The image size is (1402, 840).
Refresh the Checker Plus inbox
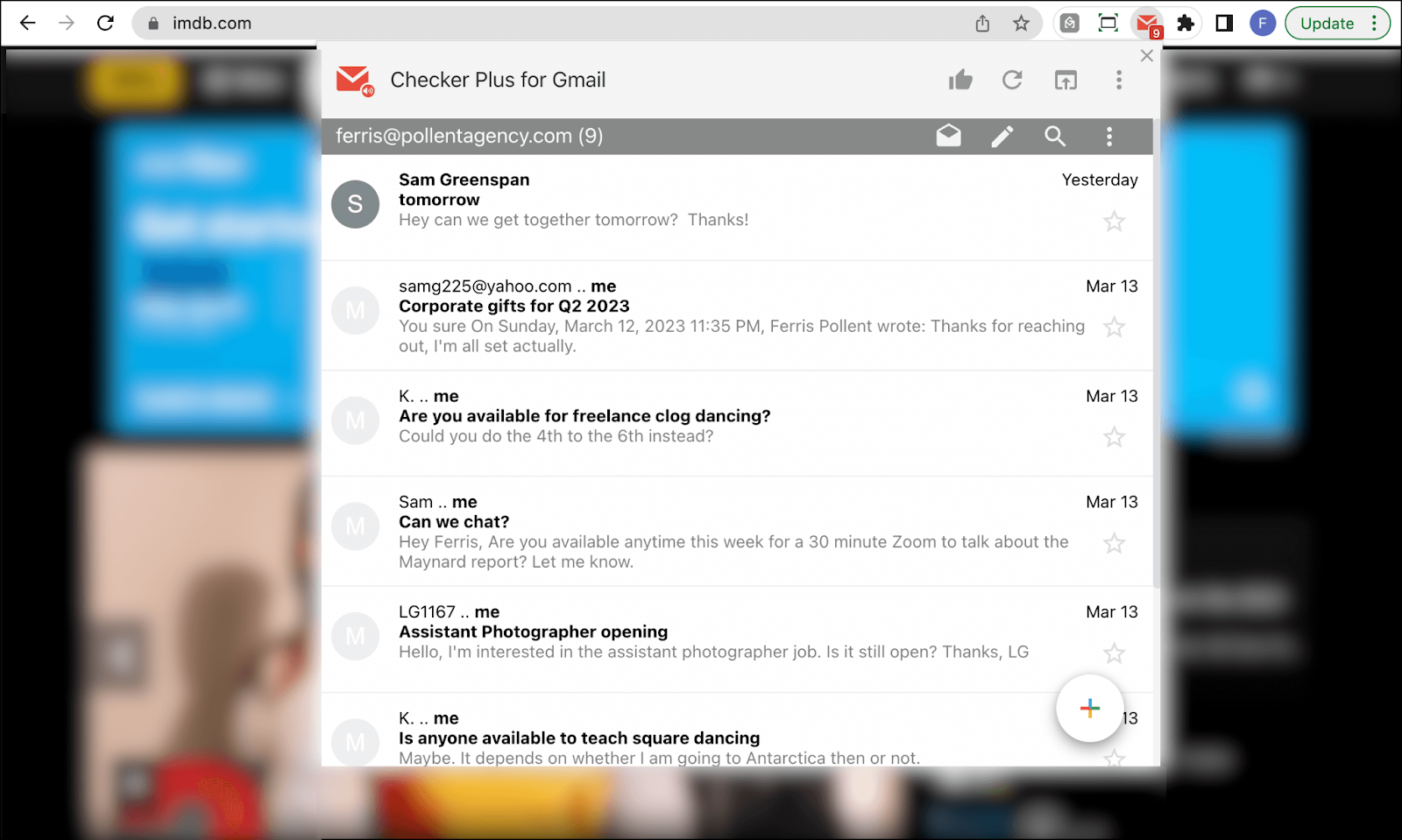click(x=1012, y=81)
